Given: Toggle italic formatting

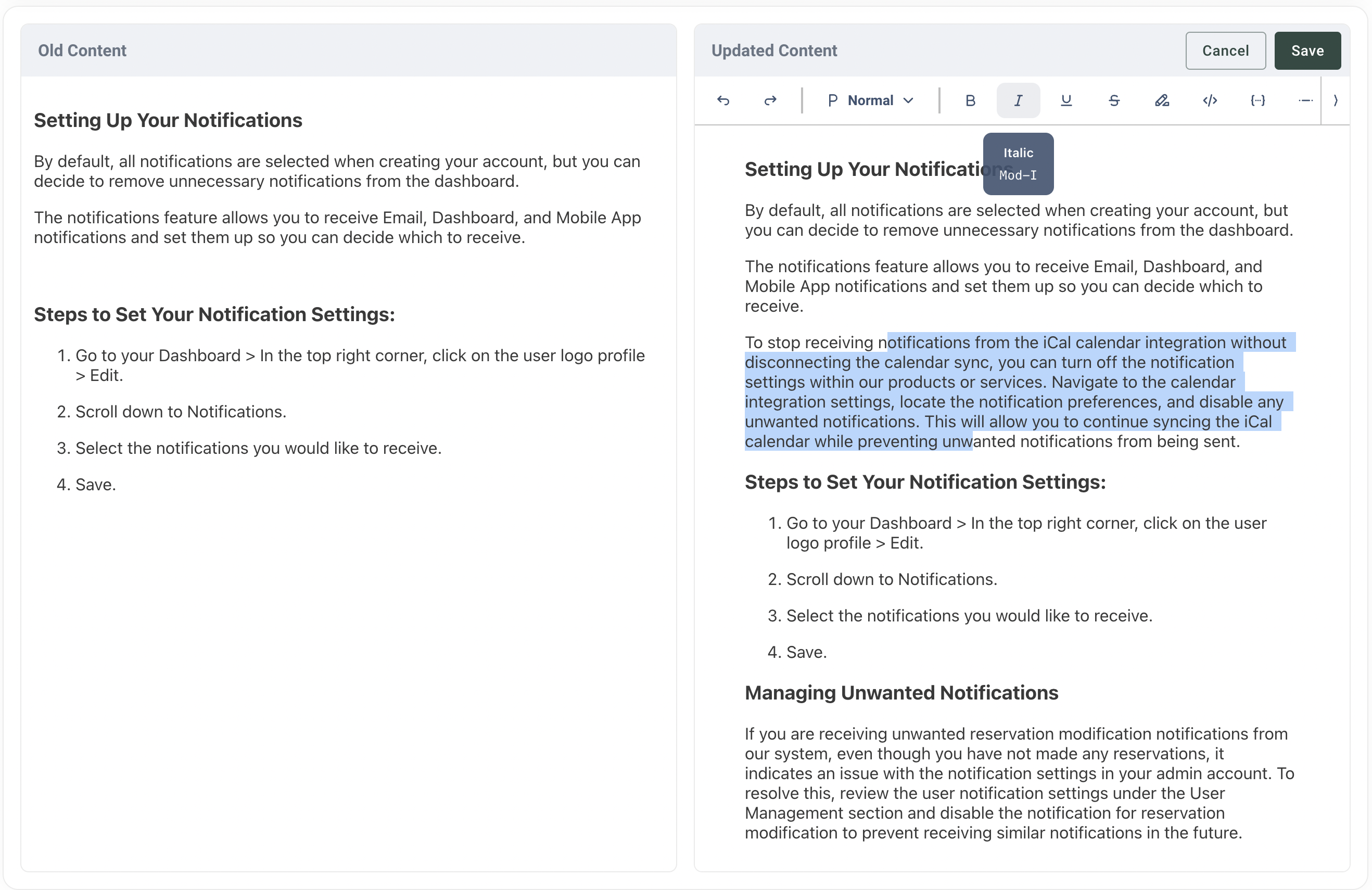Looking at the screenshot, I should 1018,100.
